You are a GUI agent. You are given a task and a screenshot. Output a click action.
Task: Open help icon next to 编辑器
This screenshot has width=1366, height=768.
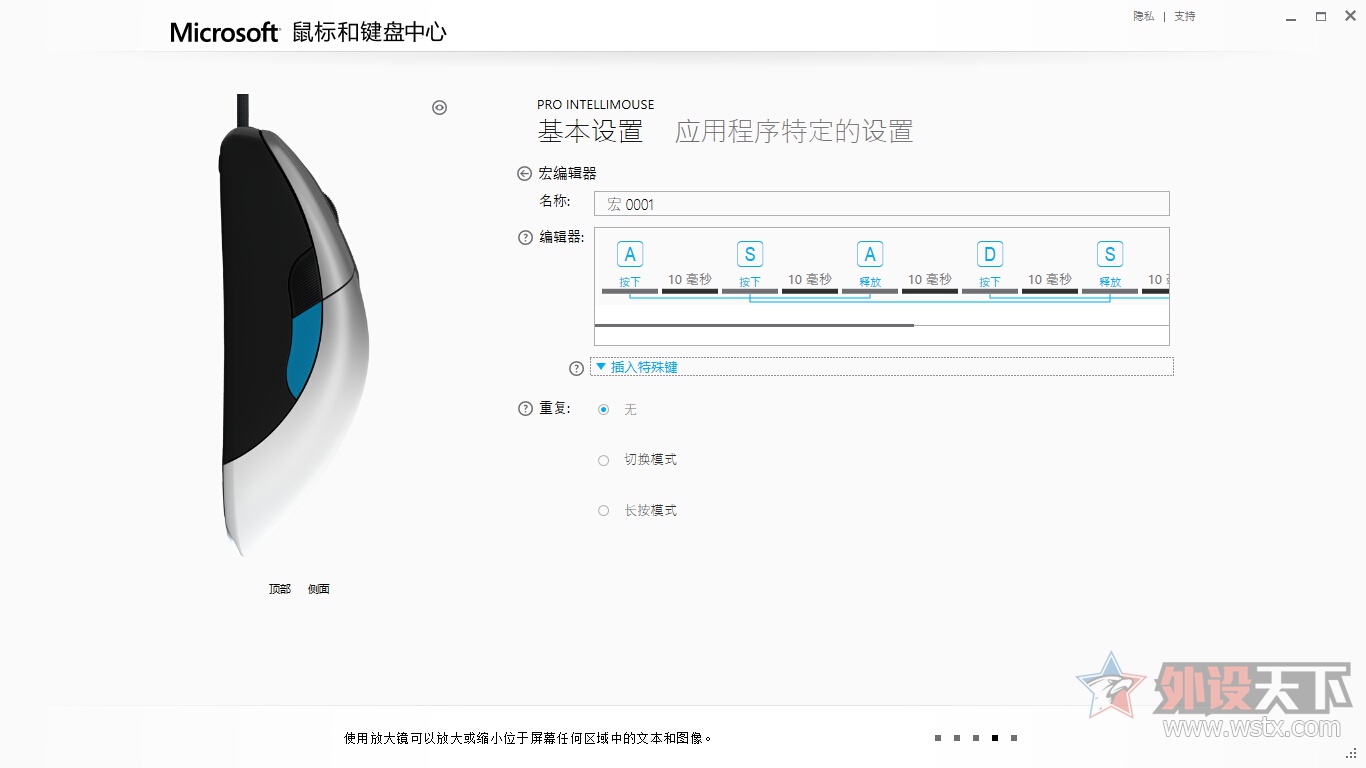click(x=525, y=238)
